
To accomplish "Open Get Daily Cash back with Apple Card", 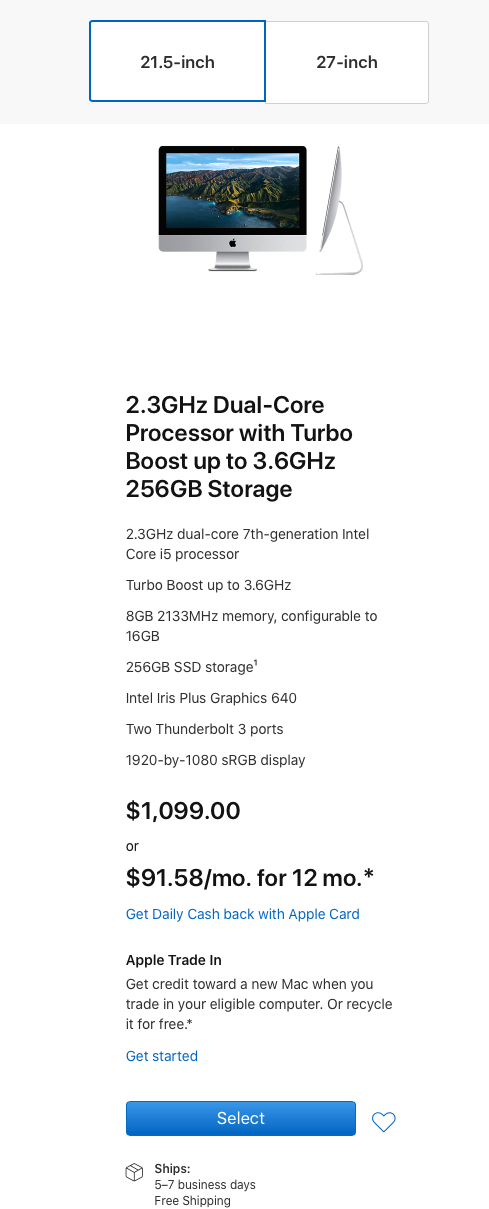I will tap(243, 914).
